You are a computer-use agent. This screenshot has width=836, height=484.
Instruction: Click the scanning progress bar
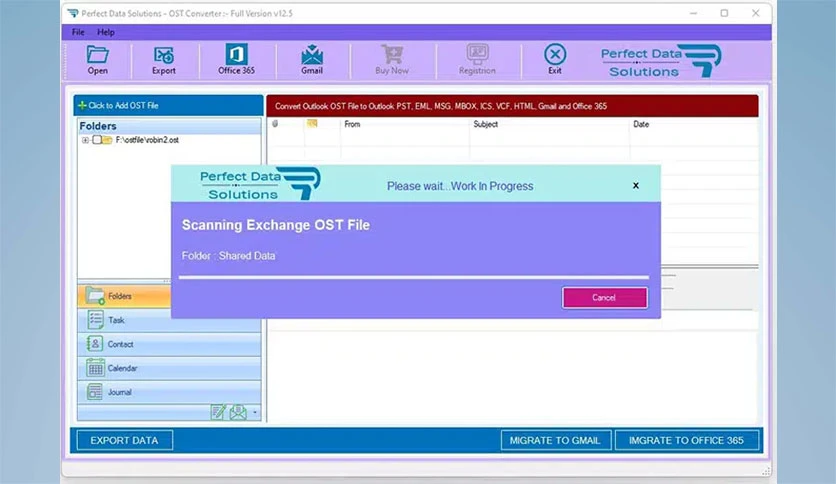[414, 277]
